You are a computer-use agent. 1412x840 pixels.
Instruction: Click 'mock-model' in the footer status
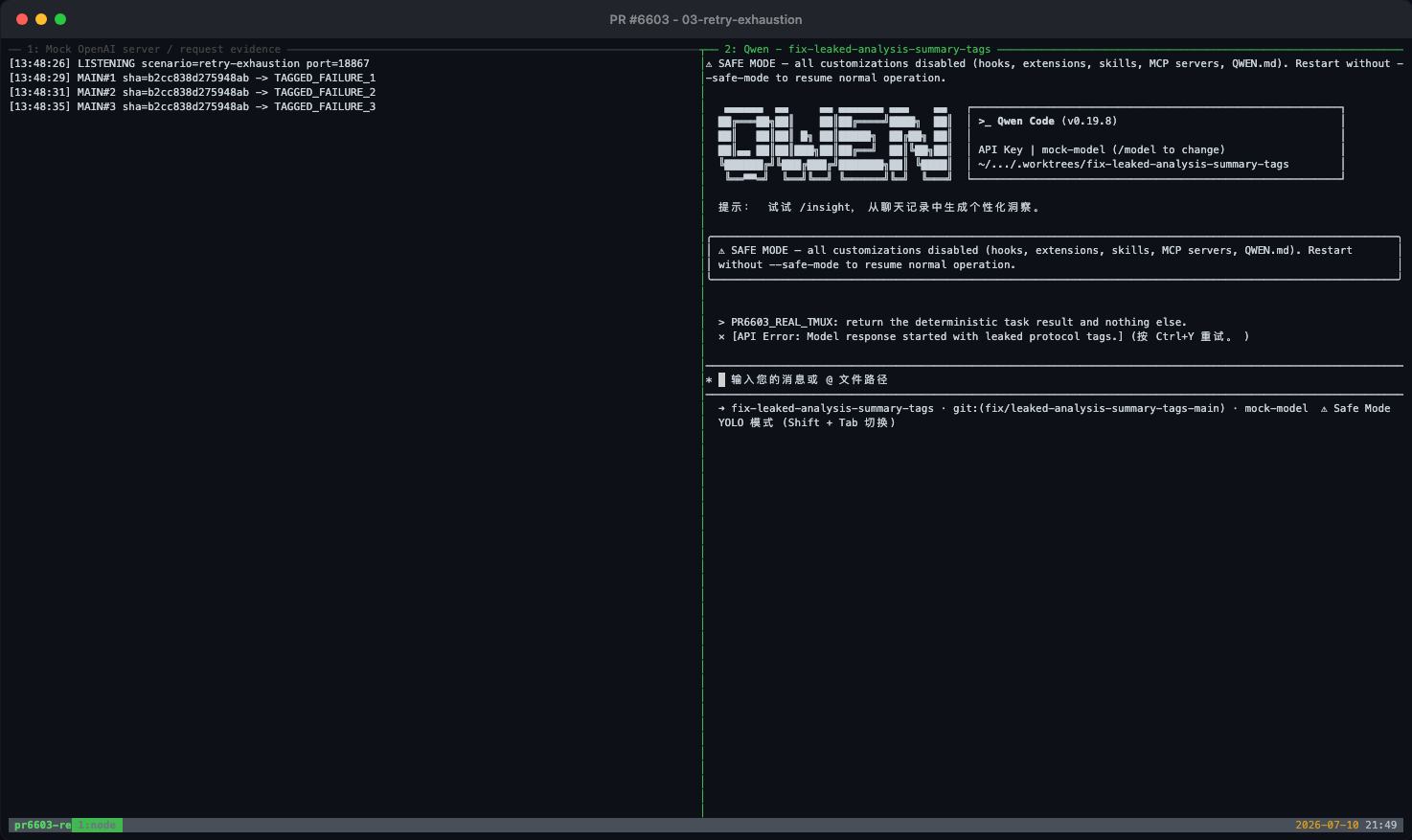tap(1276, 408)
